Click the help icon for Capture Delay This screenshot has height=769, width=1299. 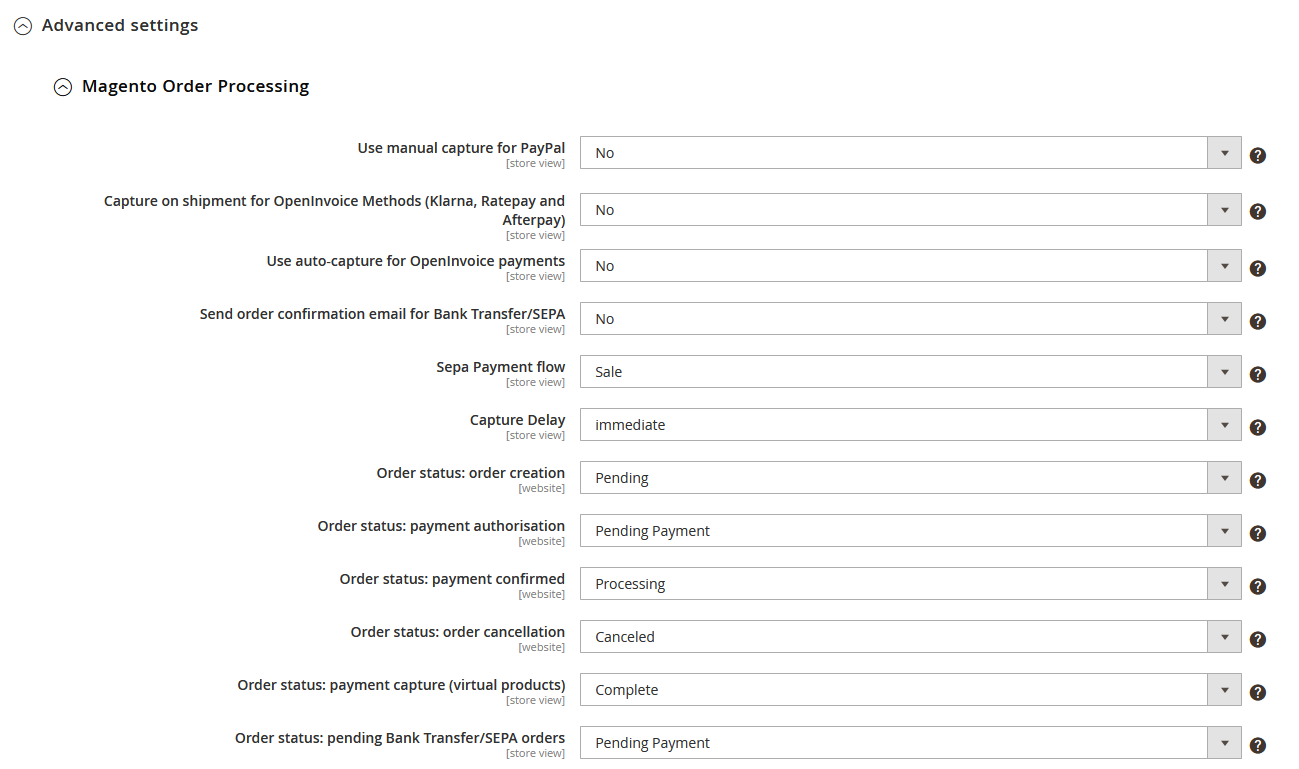tap(1257, 427)
